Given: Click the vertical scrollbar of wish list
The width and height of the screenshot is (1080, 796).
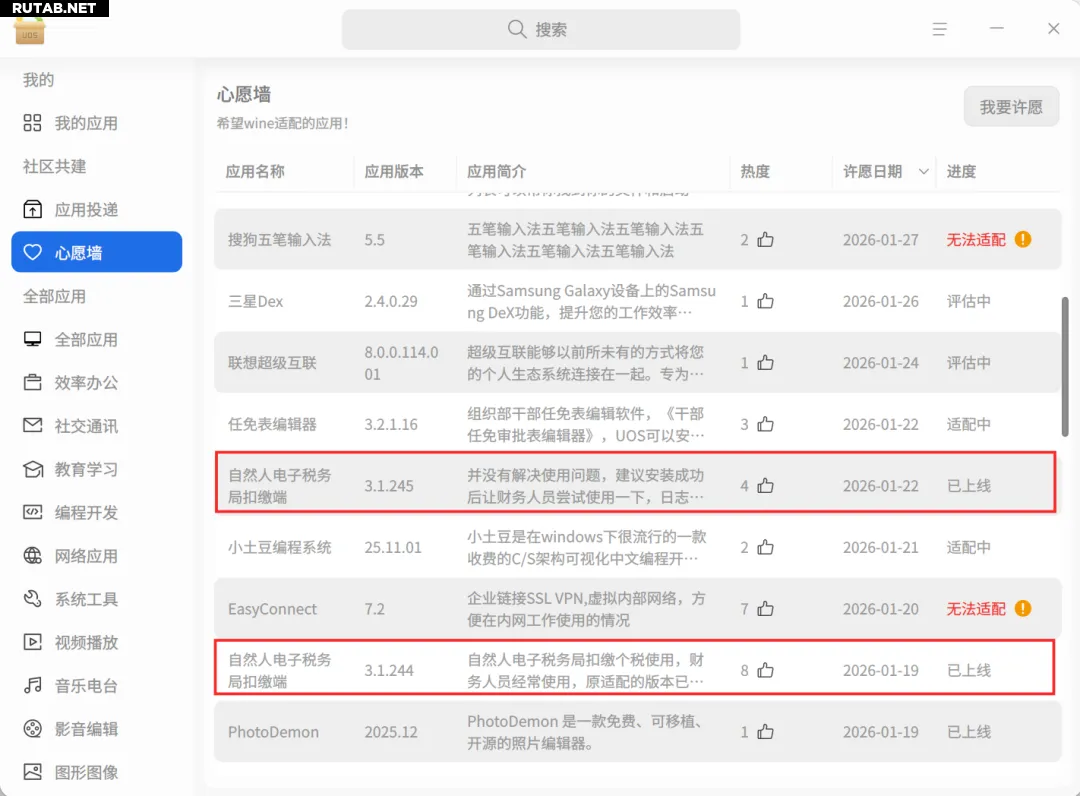Looking at the screenshot, I should [1065, 365].
